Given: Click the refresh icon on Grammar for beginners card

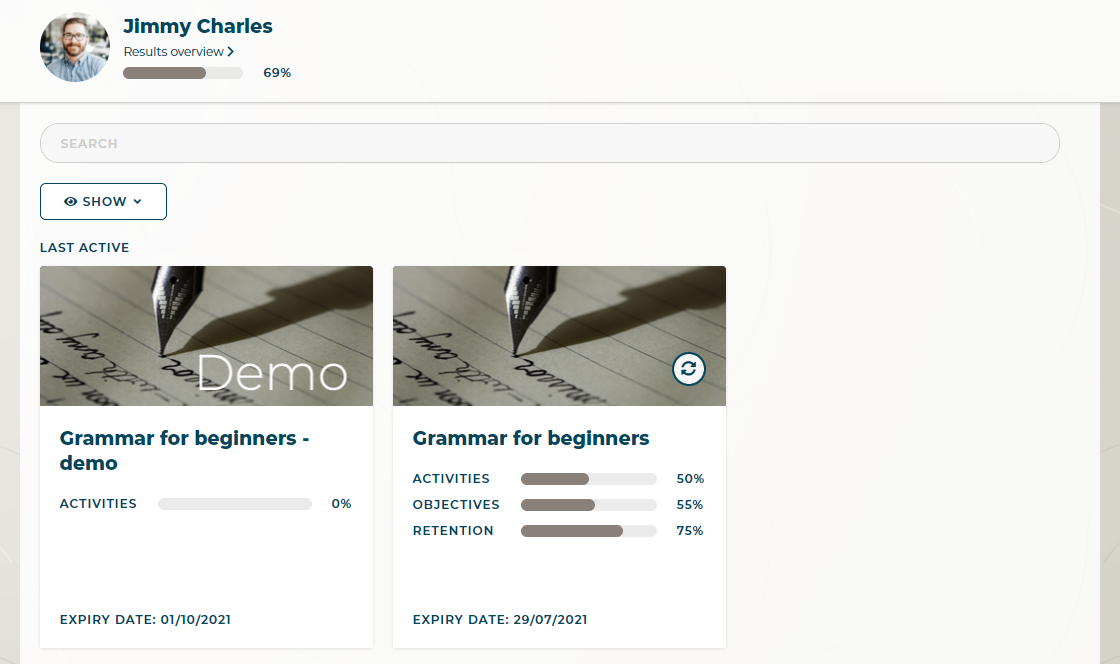Looking at the screenshot, I should pyautogui.click(x=688, y=369).
